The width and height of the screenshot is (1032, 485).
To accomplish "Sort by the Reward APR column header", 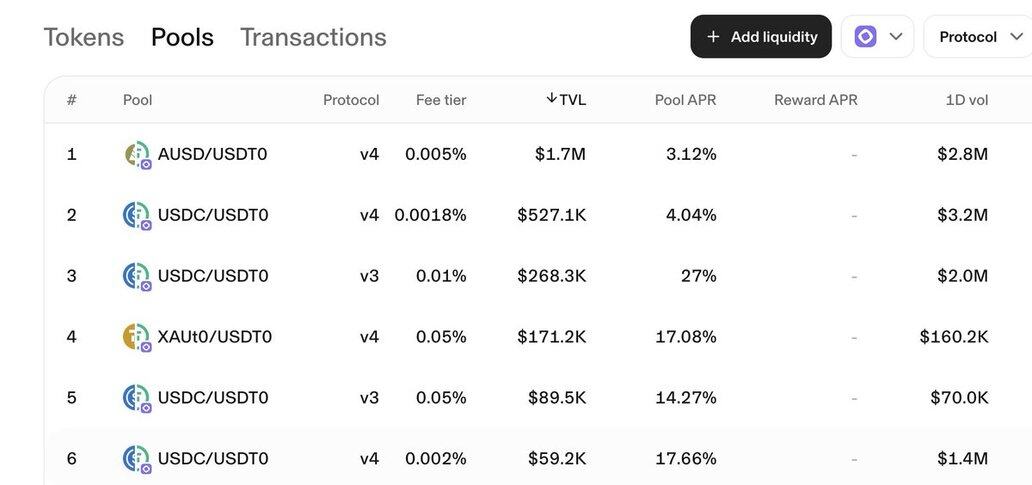I will click(x=815, y=100).
